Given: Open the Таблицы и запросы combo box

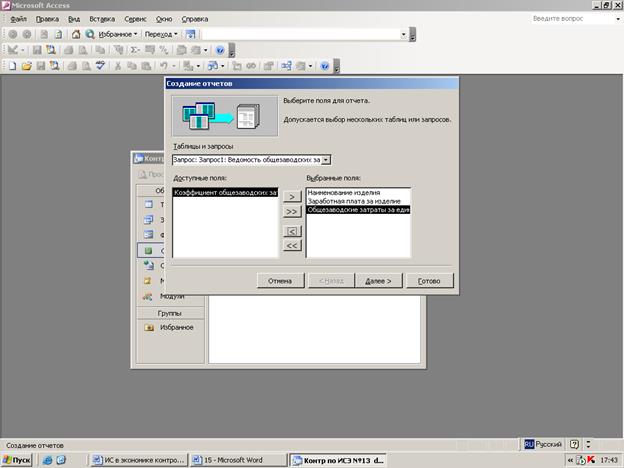Looking at the screenshot, I should click(326, 160).
